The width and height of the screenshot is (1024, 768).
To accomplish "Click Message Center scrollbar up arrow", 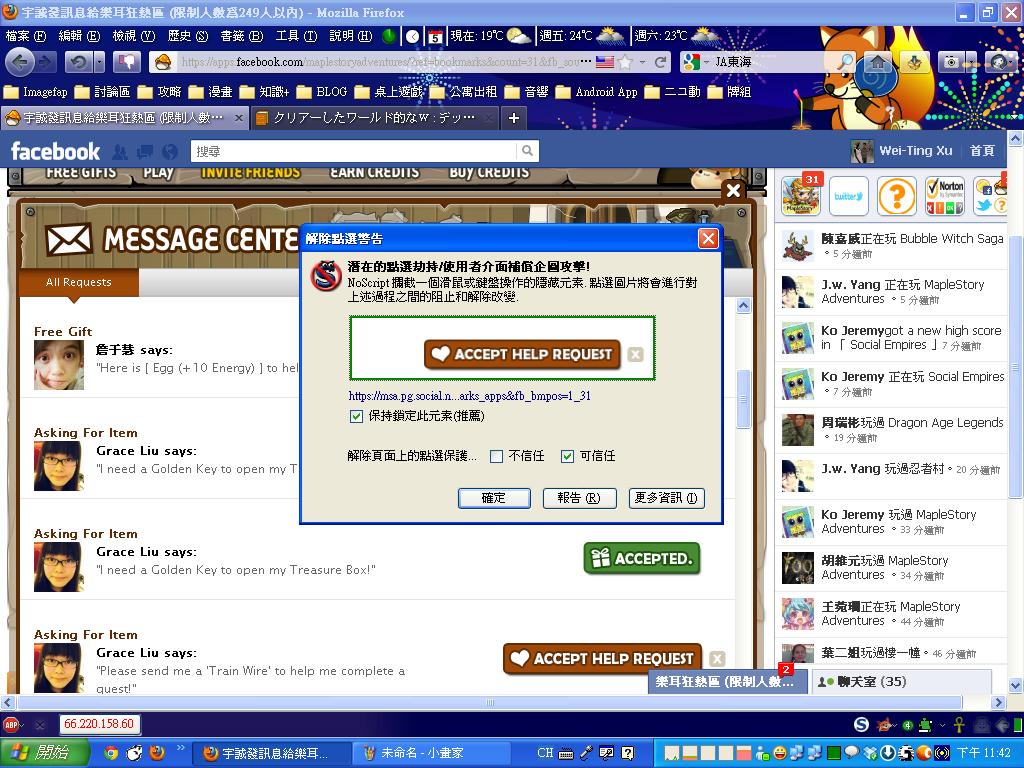I will [743, 306].
